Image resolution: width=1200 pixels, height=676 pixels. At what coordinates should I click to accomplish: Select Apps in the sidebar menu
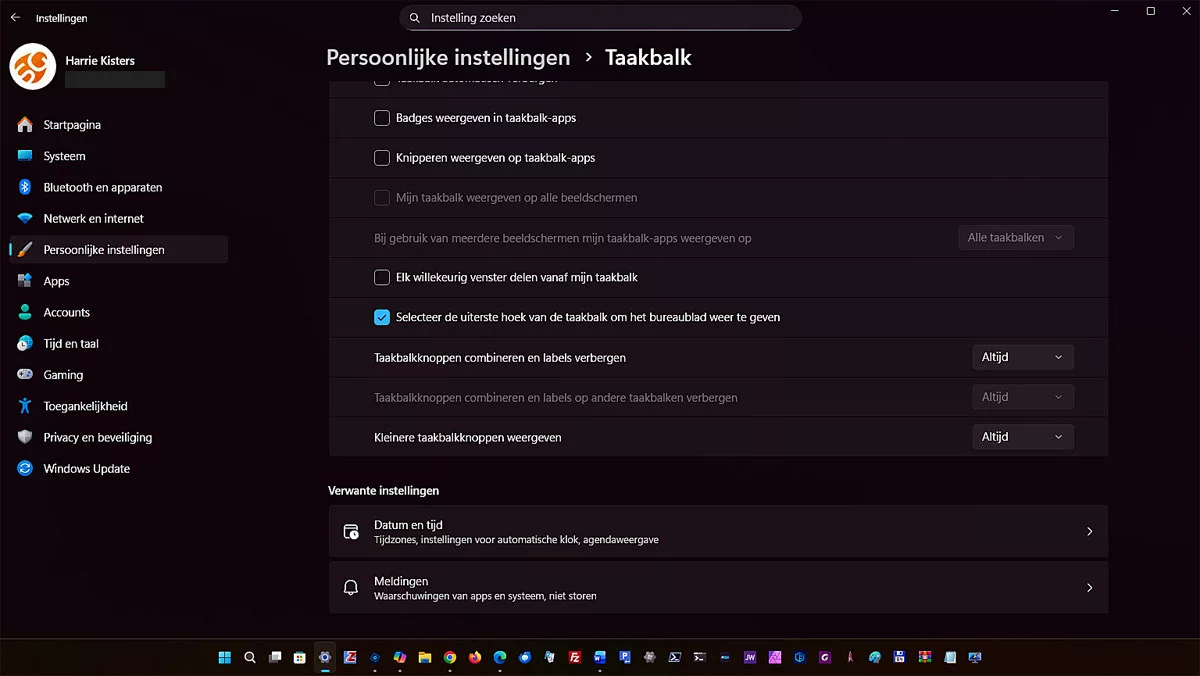click(55, 281)
